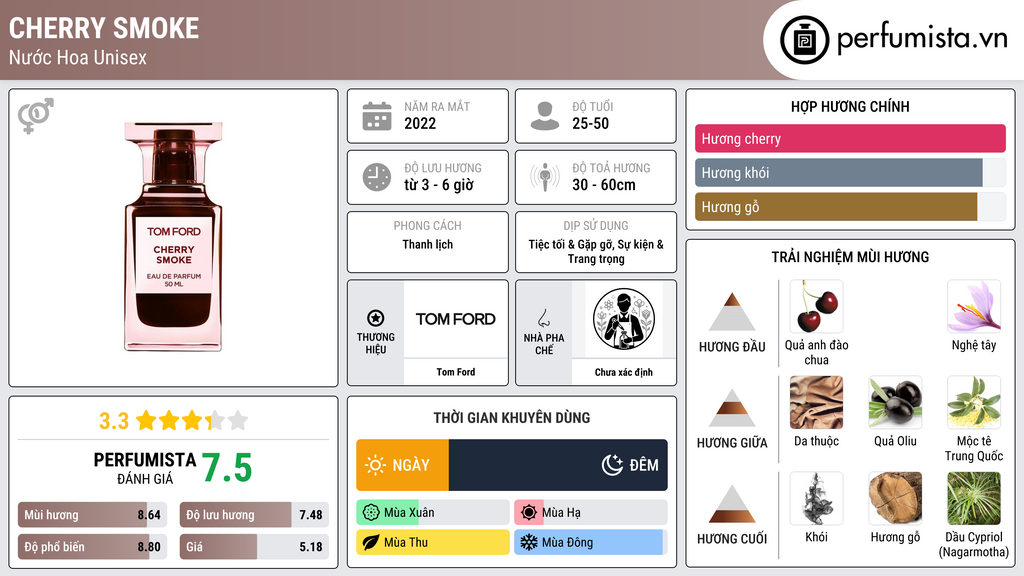Click the sun icon in Ngày bar
Screen dimensions: 1024x576
376,465
